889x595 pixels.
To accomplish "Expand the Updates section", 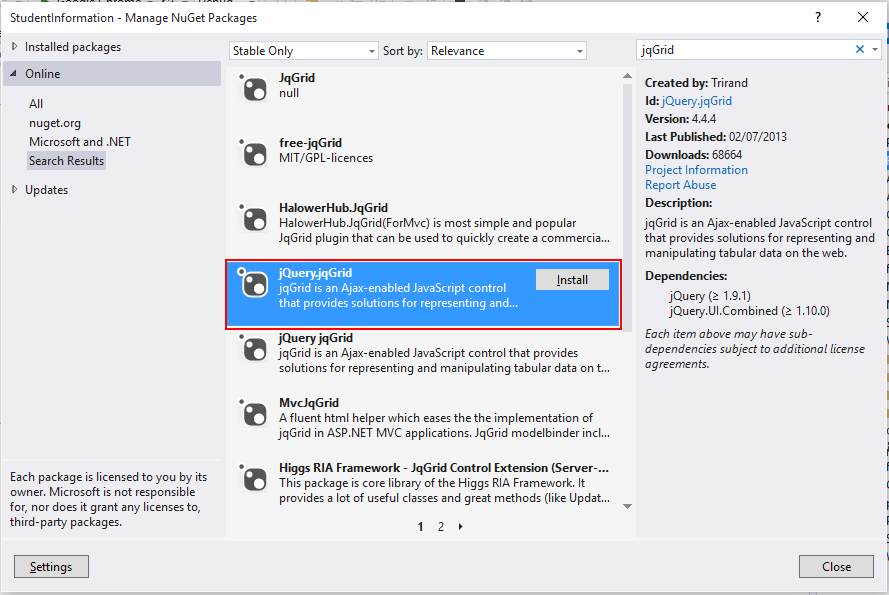I will point(15,189).
